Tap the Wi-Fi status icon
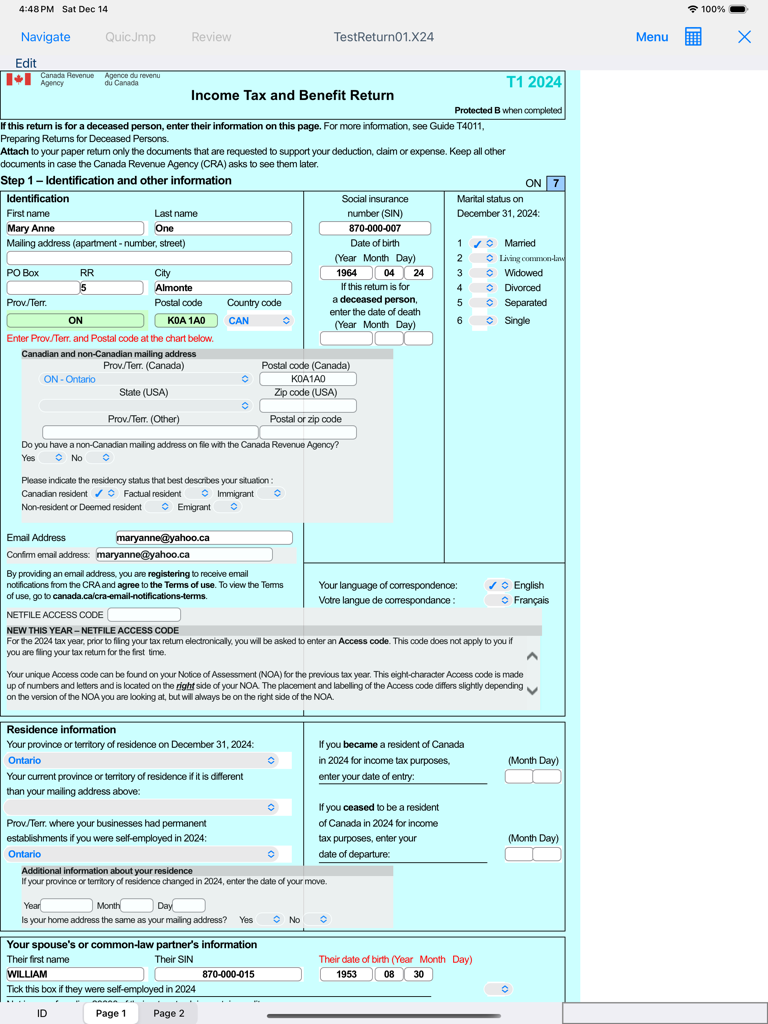This screenshot has height=1024, width=768. coord(692,9)
